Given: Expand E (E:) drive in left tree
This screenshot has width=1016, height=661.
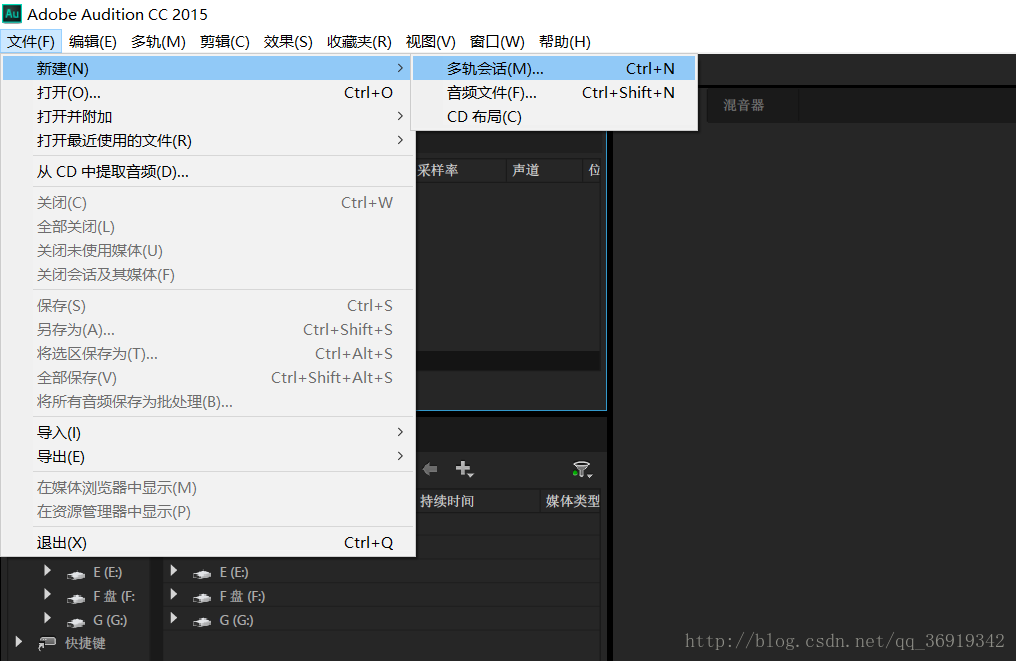Looking at the screenshot, I should pos(47,570).
